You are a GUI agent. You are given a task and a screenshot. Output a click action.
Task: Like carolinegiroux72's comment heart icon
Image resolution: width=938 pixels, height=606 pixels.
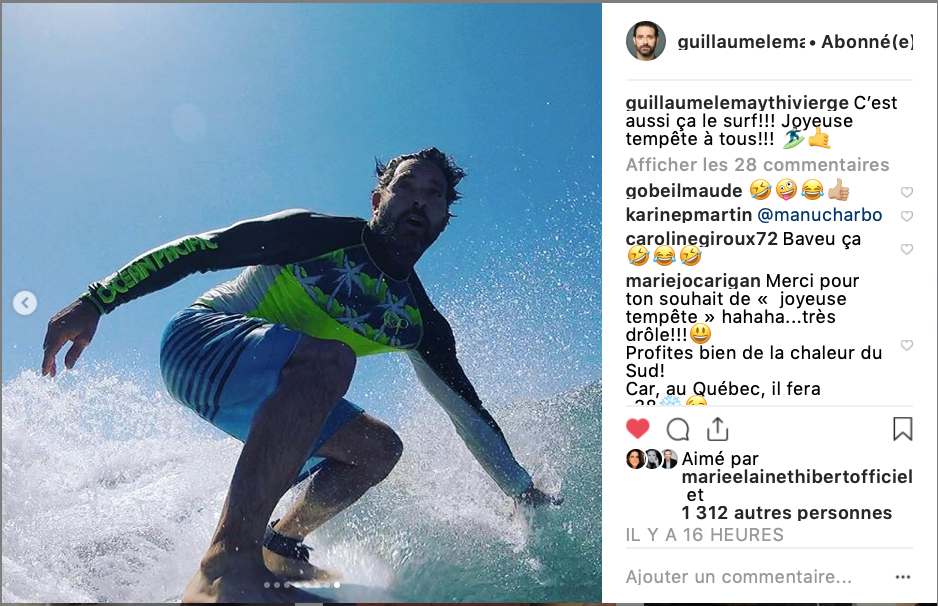click(907, 249)
